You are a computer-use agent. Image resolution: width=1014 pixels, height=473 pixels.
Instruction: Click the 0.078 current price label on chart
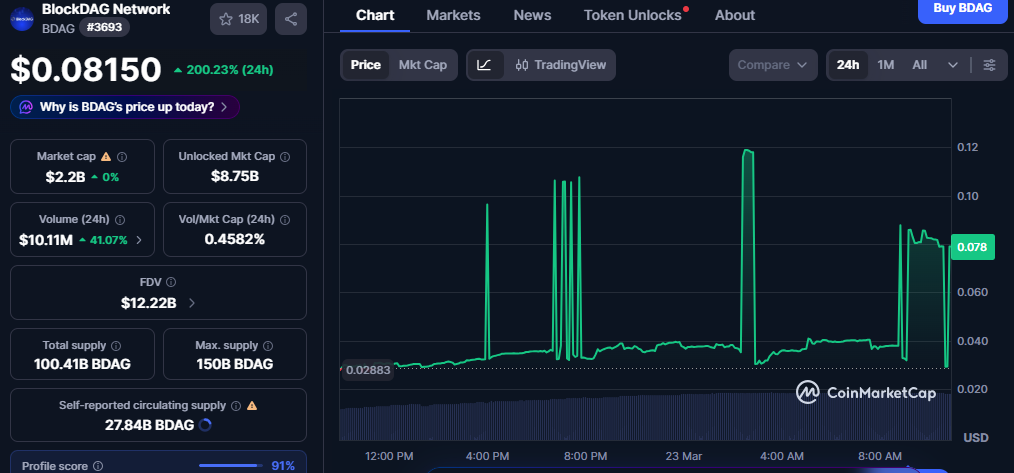tap(972, 247)
